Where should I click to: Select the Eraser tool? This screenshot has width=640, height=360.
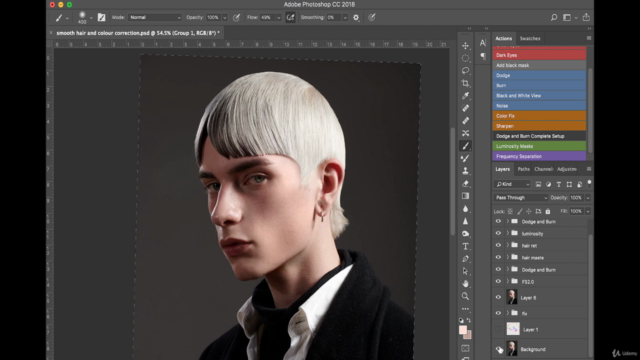coord(465,184)
